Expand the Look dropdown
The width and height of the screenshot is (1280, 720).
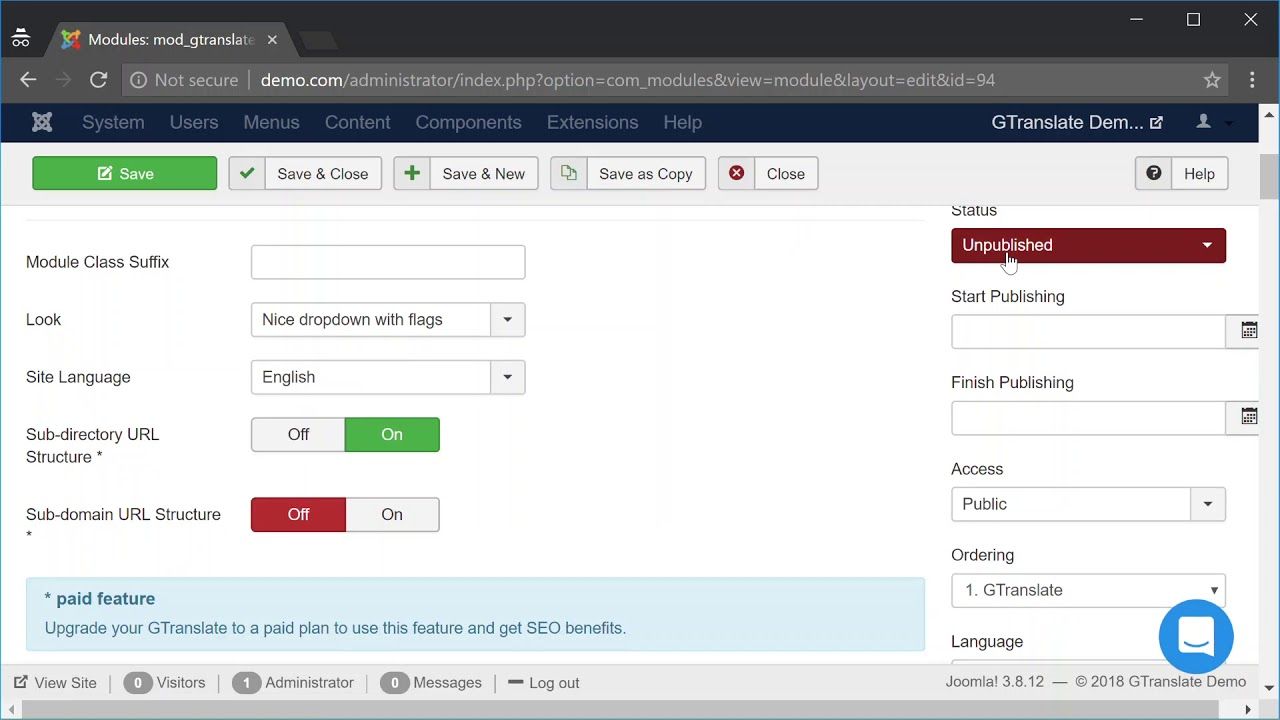point(388,320)
